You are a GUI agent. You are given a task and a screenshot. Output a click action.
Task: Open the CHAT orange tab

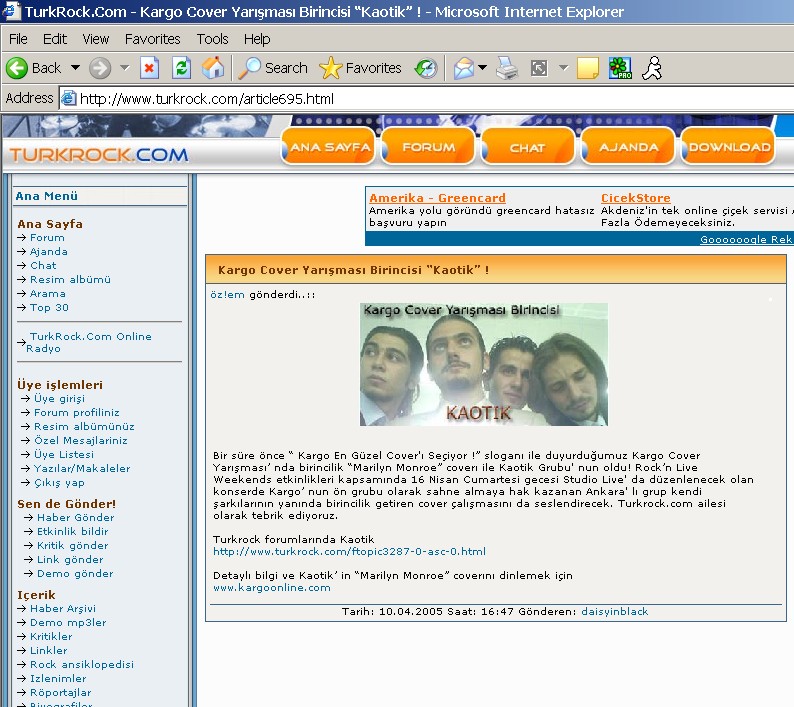click(x=528, y=147)
